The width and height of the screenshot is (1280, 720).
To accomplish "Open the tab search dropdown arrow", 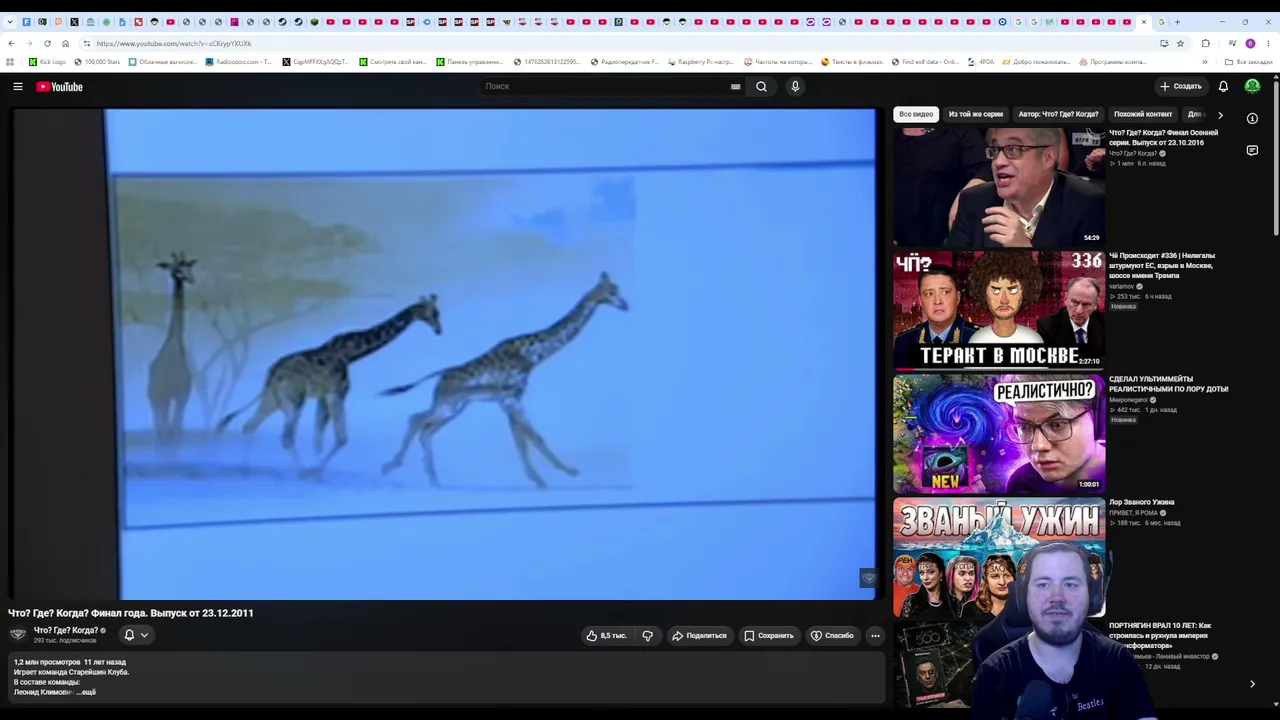I will 10,22.
